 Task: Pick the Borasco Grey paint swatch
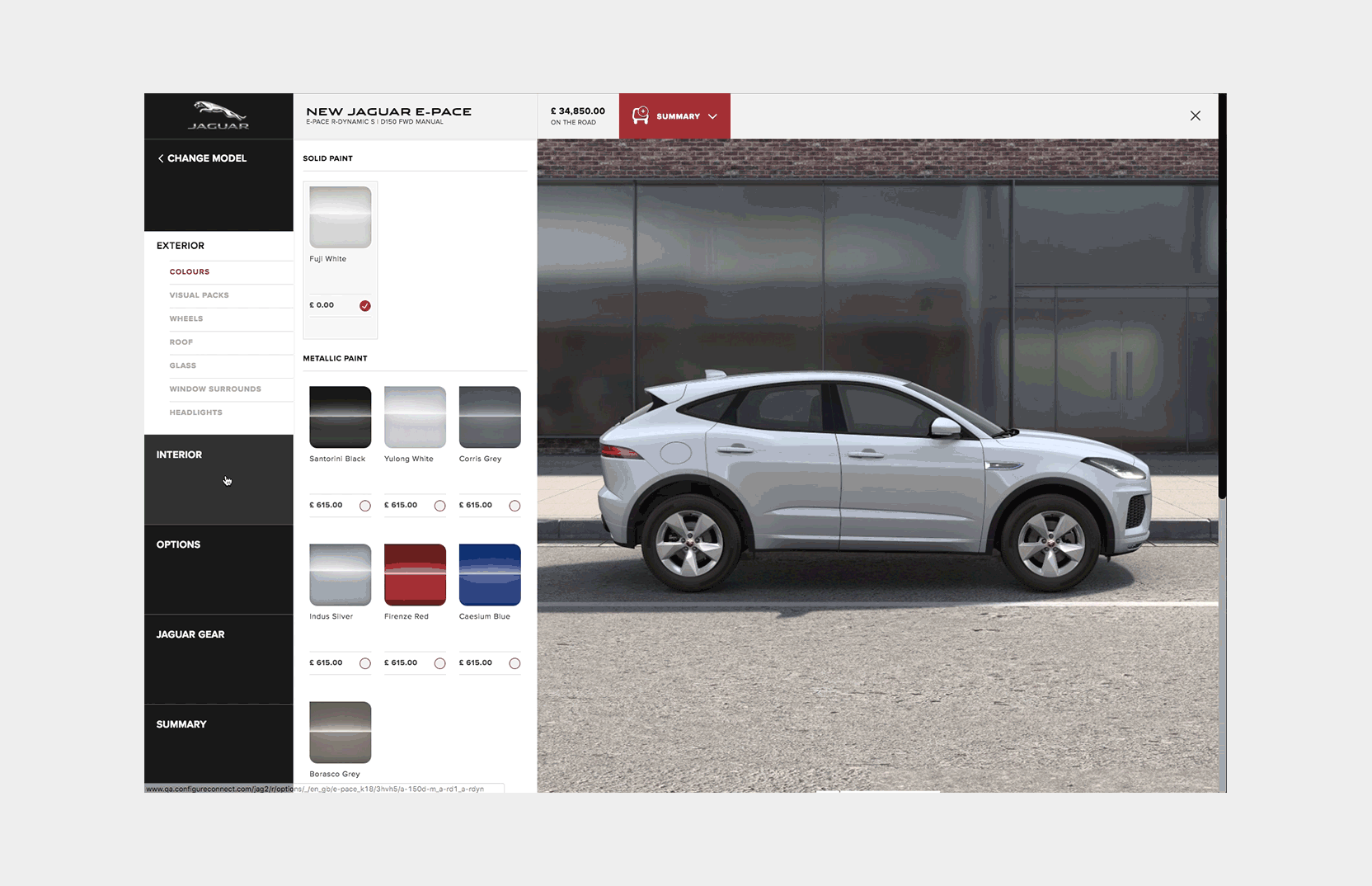click(x=341, y=733)
